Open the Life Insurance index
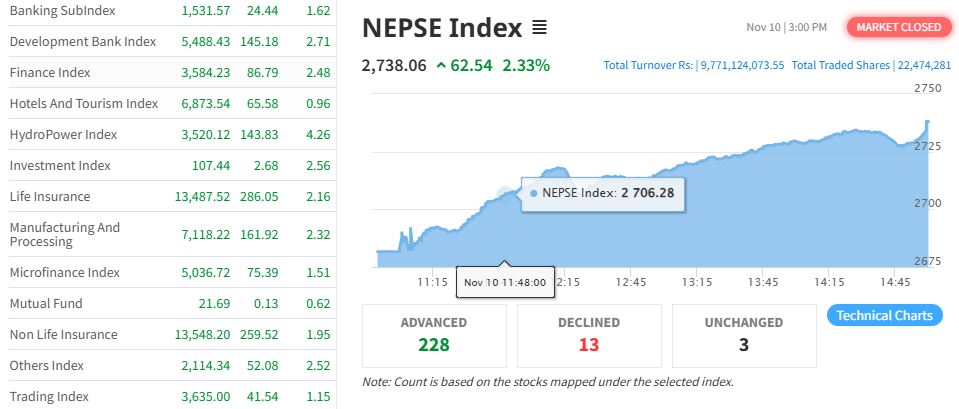 point(50,196)
